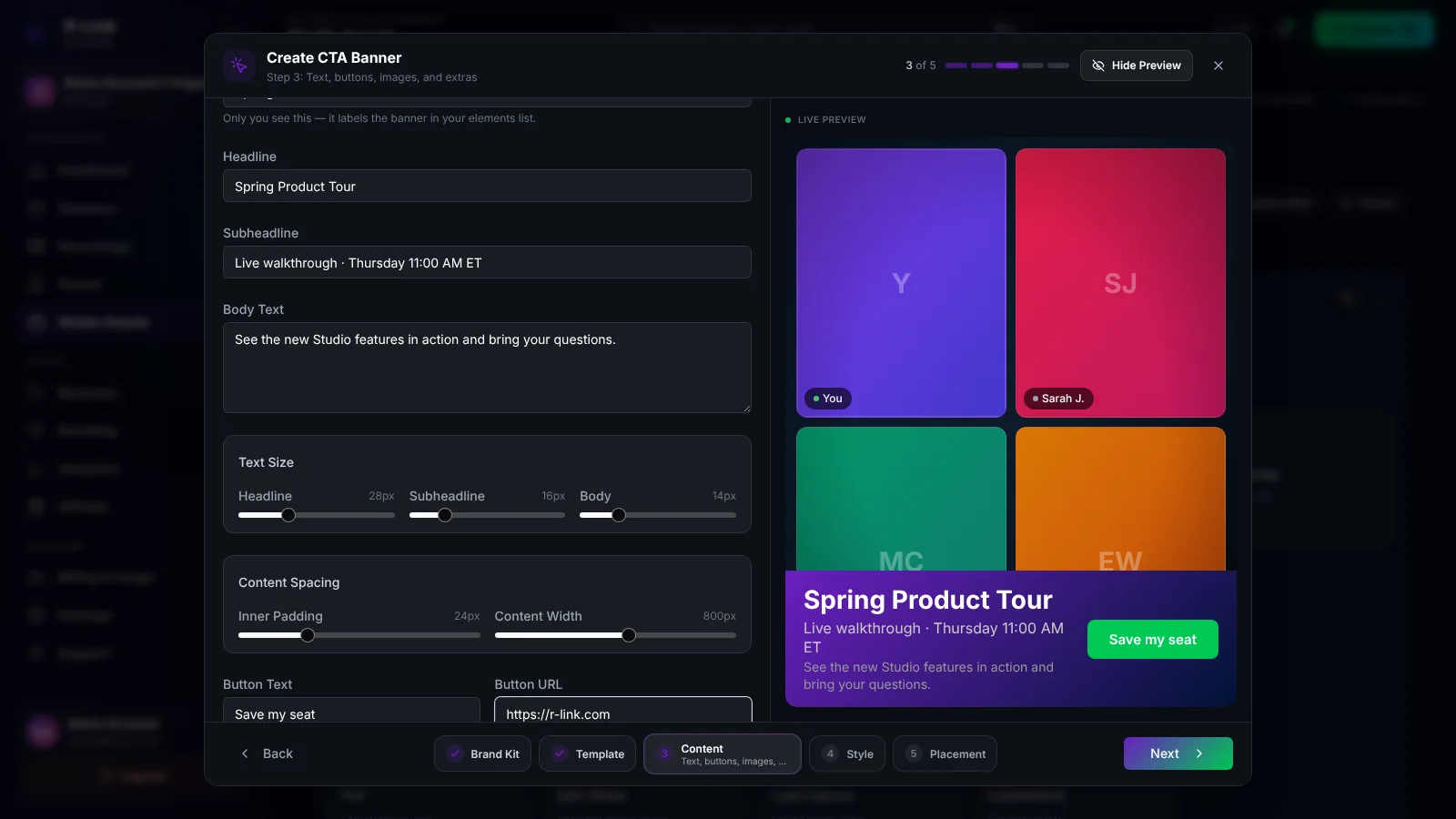Go Back to previous step
This screenshot has width=1456, height=819.
[266, 753]
